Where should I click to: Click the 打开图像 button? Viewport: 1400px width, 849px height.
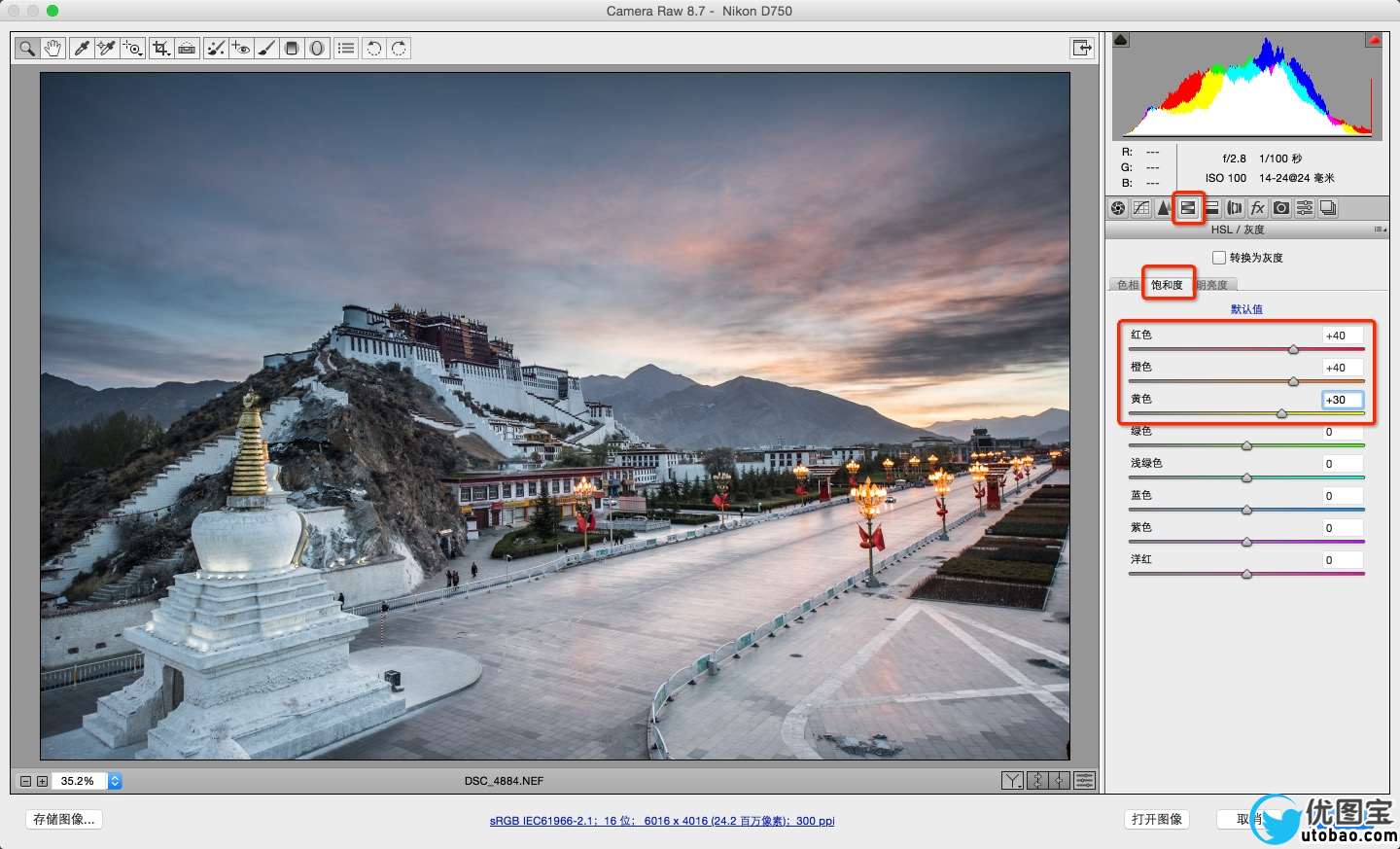click(1157, 819)
